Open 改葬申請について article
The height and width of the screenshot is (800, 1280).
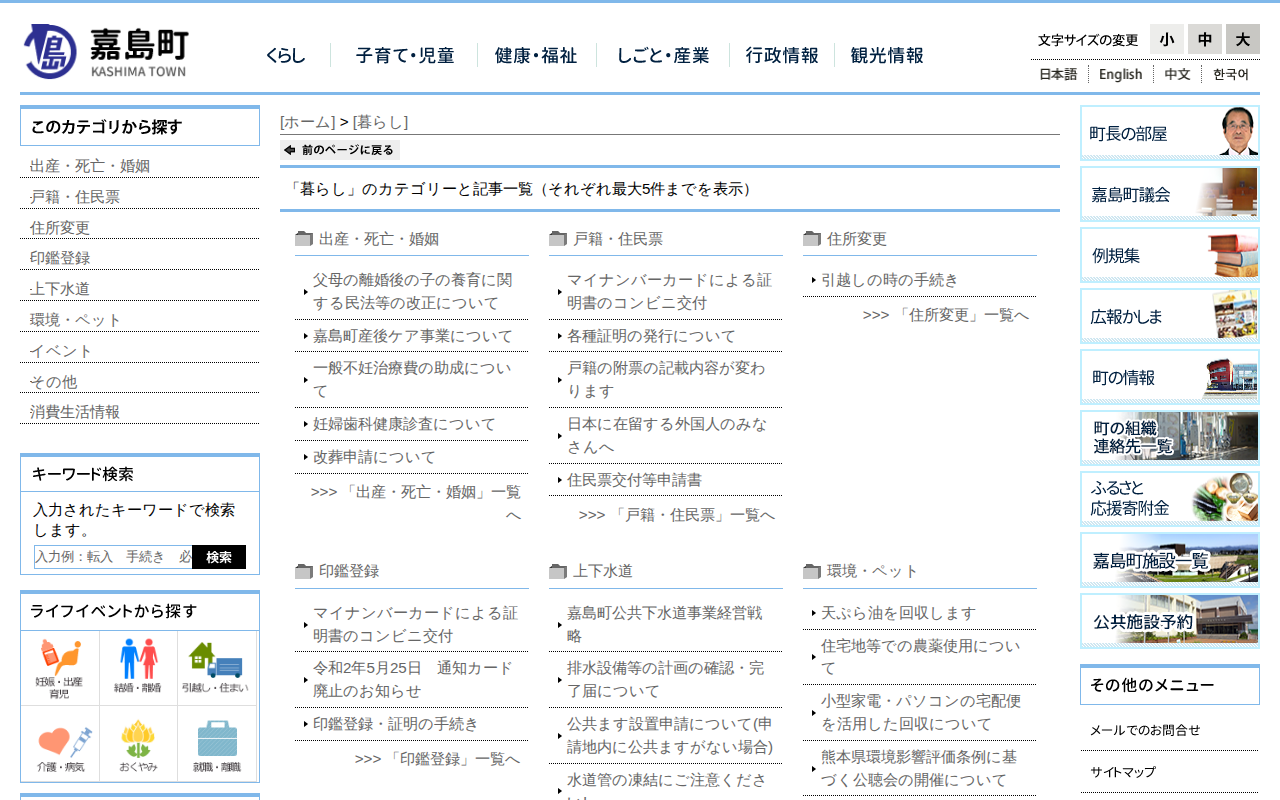[x=375, y=457]
